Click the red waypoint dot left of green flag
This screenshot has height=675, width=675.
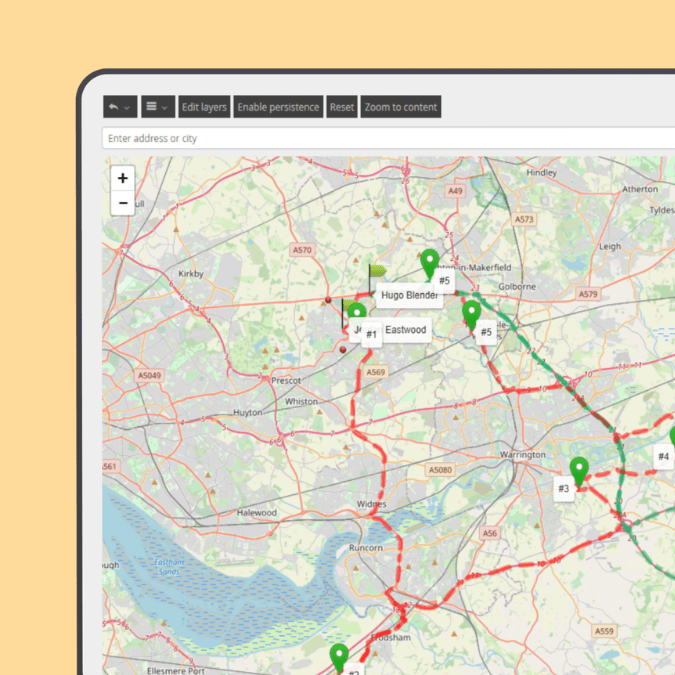(327, 299)
